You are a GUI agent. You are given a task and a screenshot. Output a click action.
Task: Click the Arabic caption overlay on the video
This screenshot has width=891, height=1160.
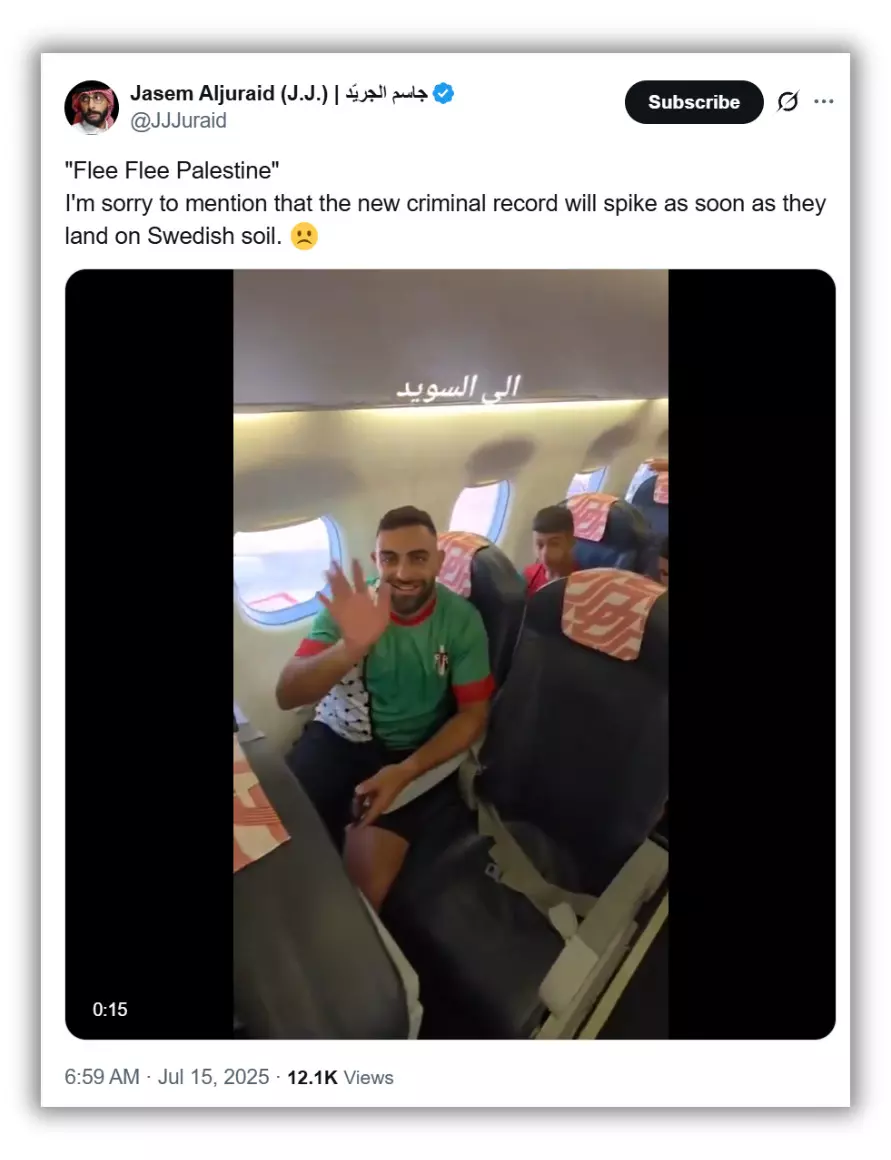click(x=459, y=388)
